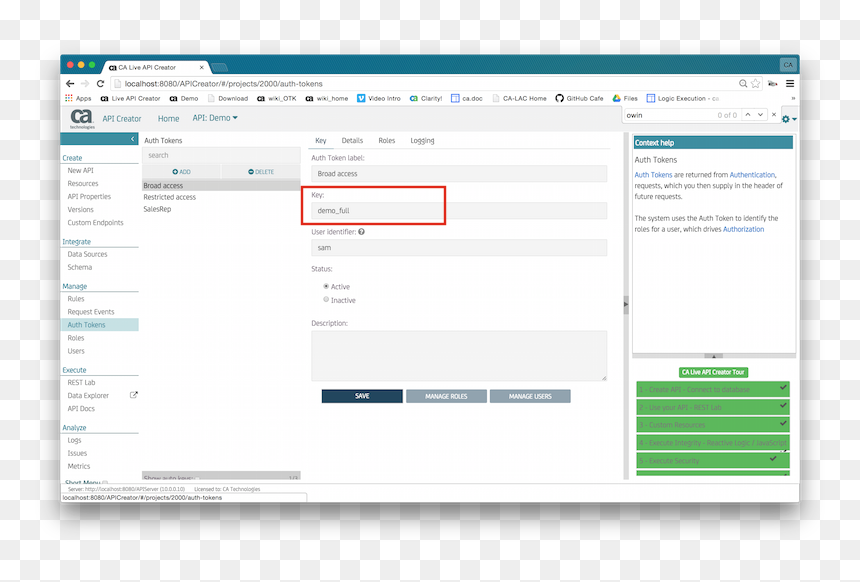The width and height of the screenshot is (860, 582).
Task: Open the gear settings dropdown
Action: point(789,119)
